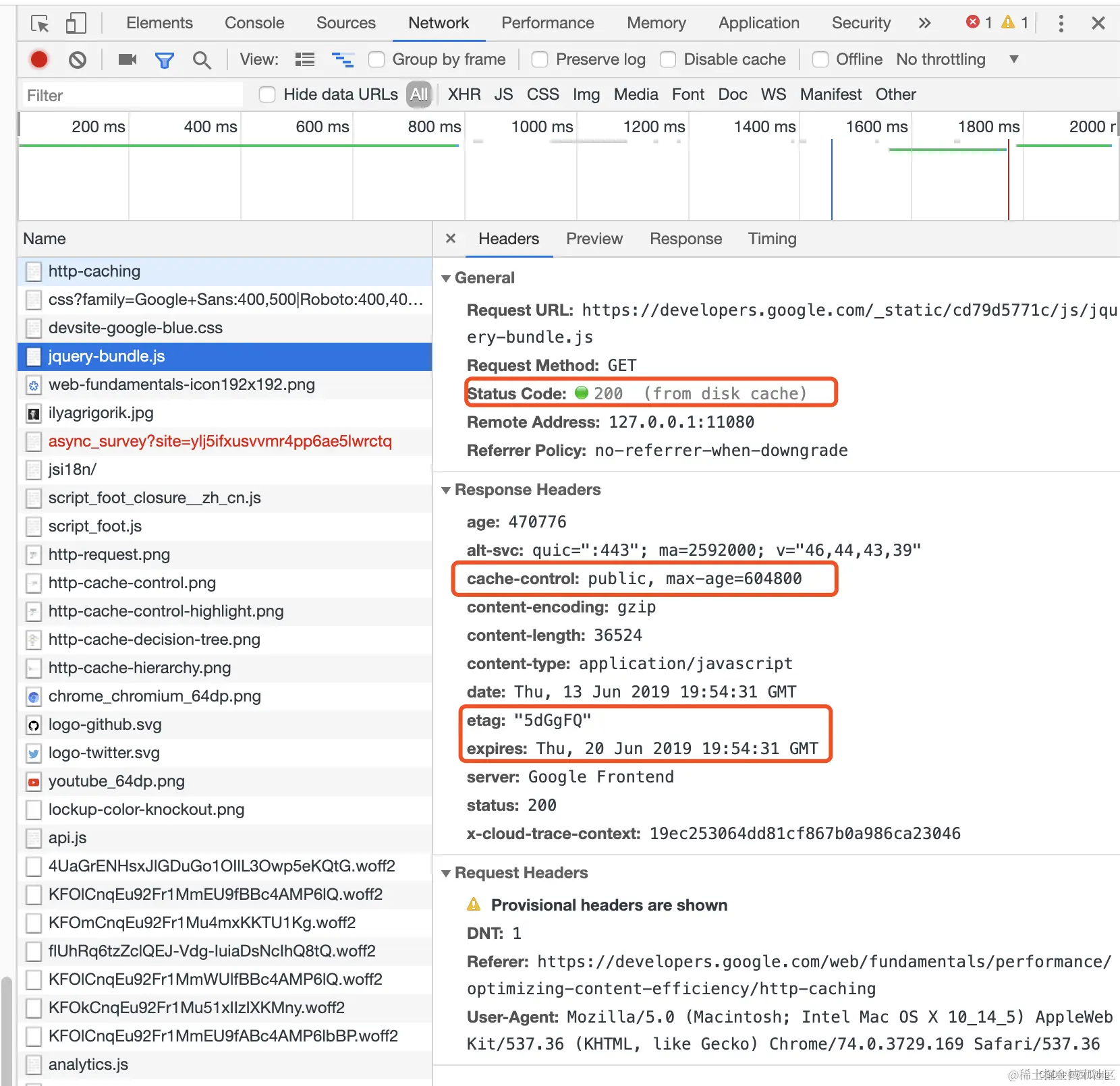
Task: Go to the Sources tab
Action: (x=346, y=23)
